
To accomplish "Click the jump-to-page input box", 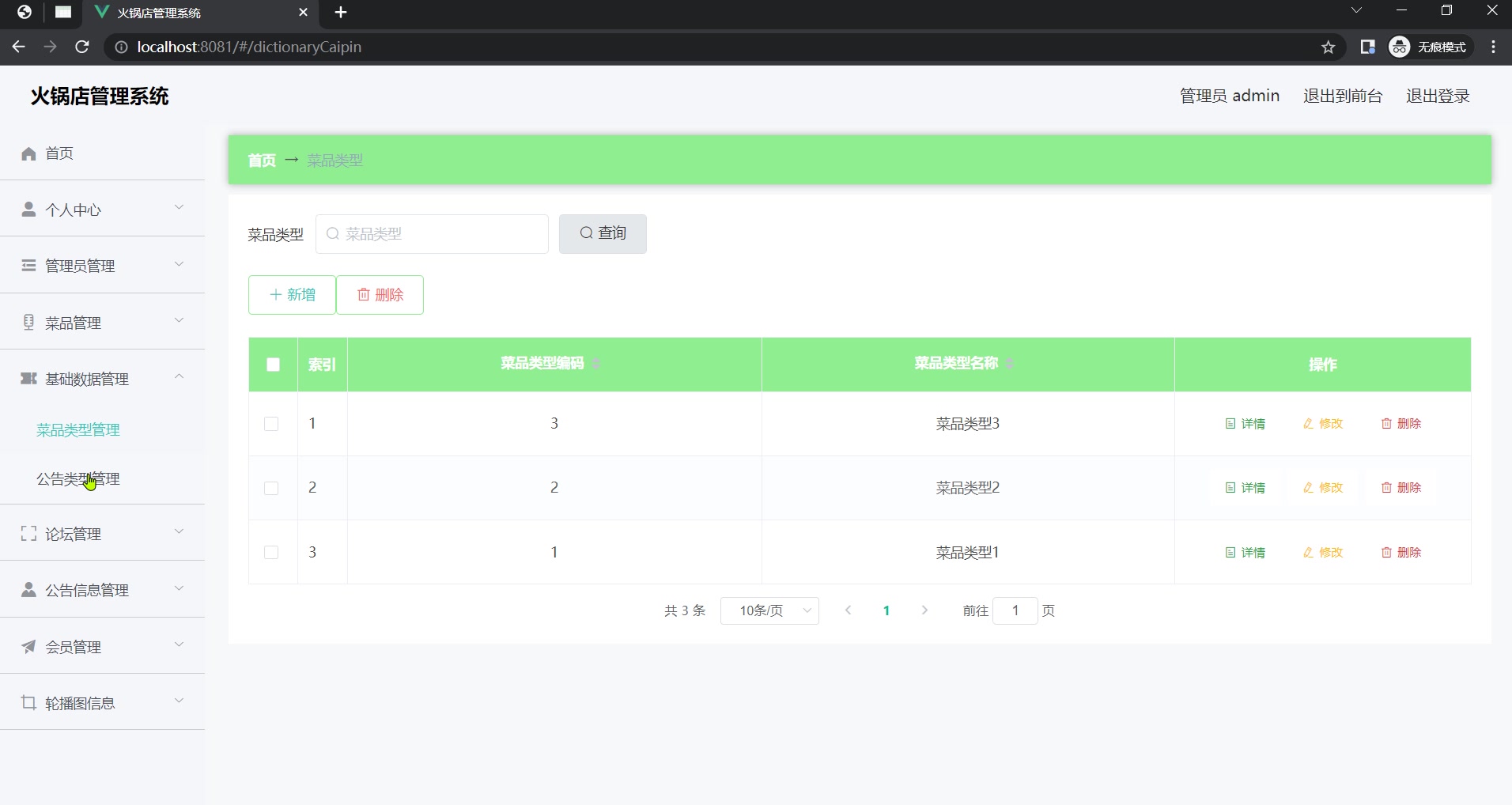I will click(1015, 610).
